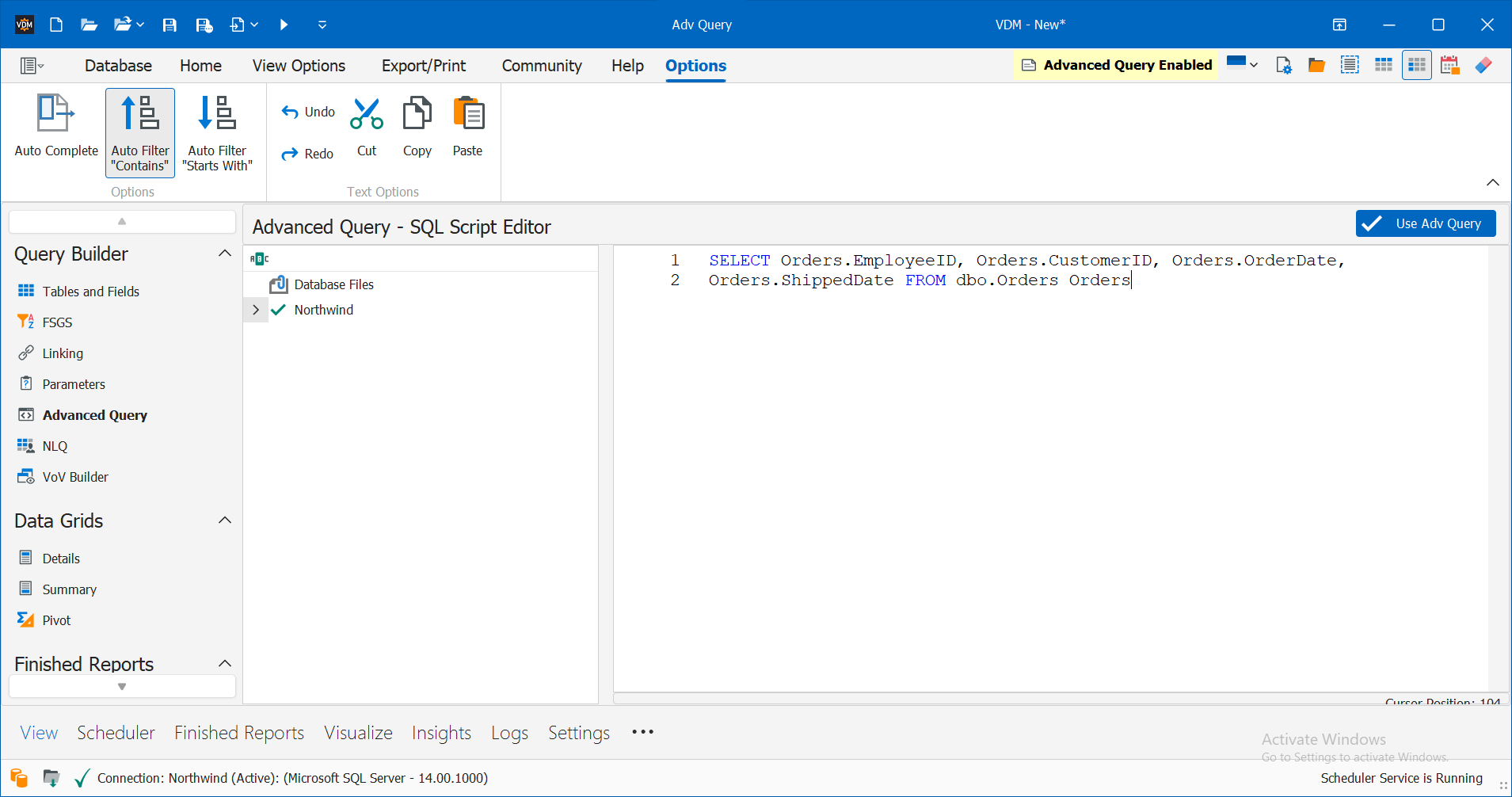The height and width of the screenshot is (797, 1512).
Task: Select Advanced Query in the sidebar
Action: pyautogui.click(x=93, y=414)
